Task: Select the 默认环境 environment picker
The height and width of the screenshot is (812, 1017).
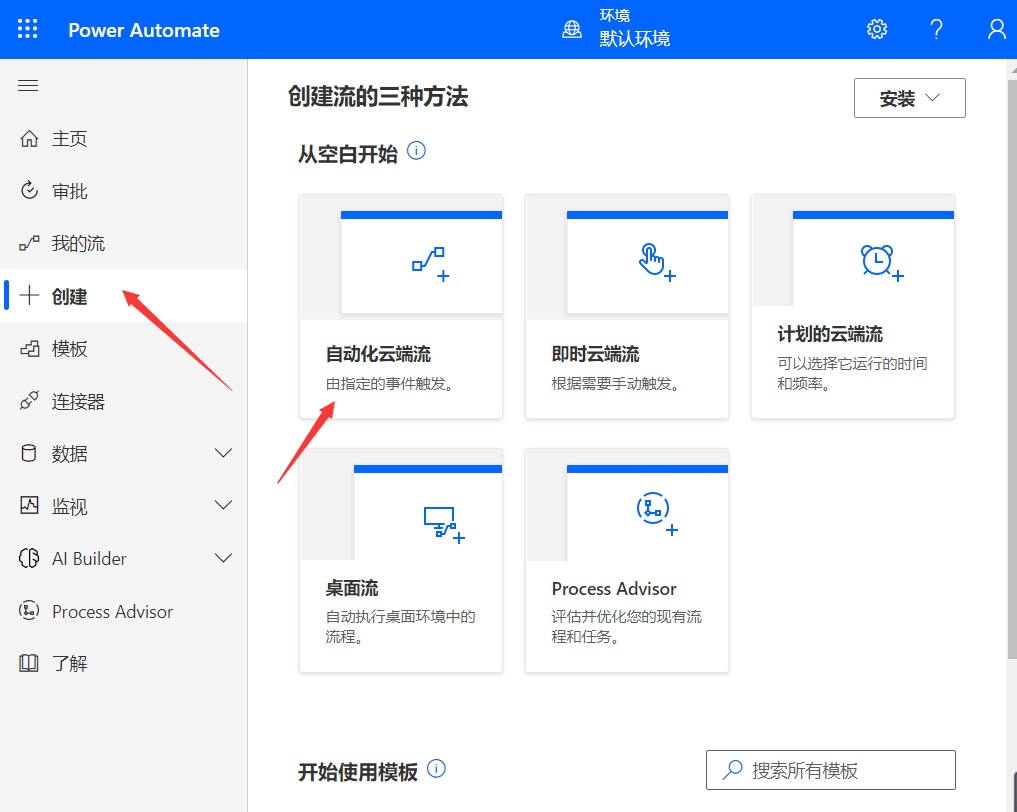Action: [x=634, y=39]
